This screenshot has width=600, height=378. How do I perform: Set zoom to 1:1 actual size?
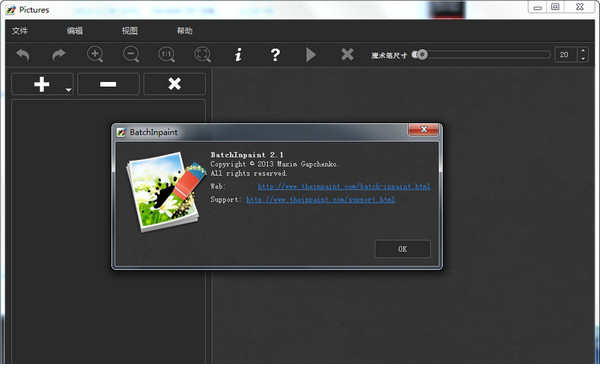click(x=167, y=54)
